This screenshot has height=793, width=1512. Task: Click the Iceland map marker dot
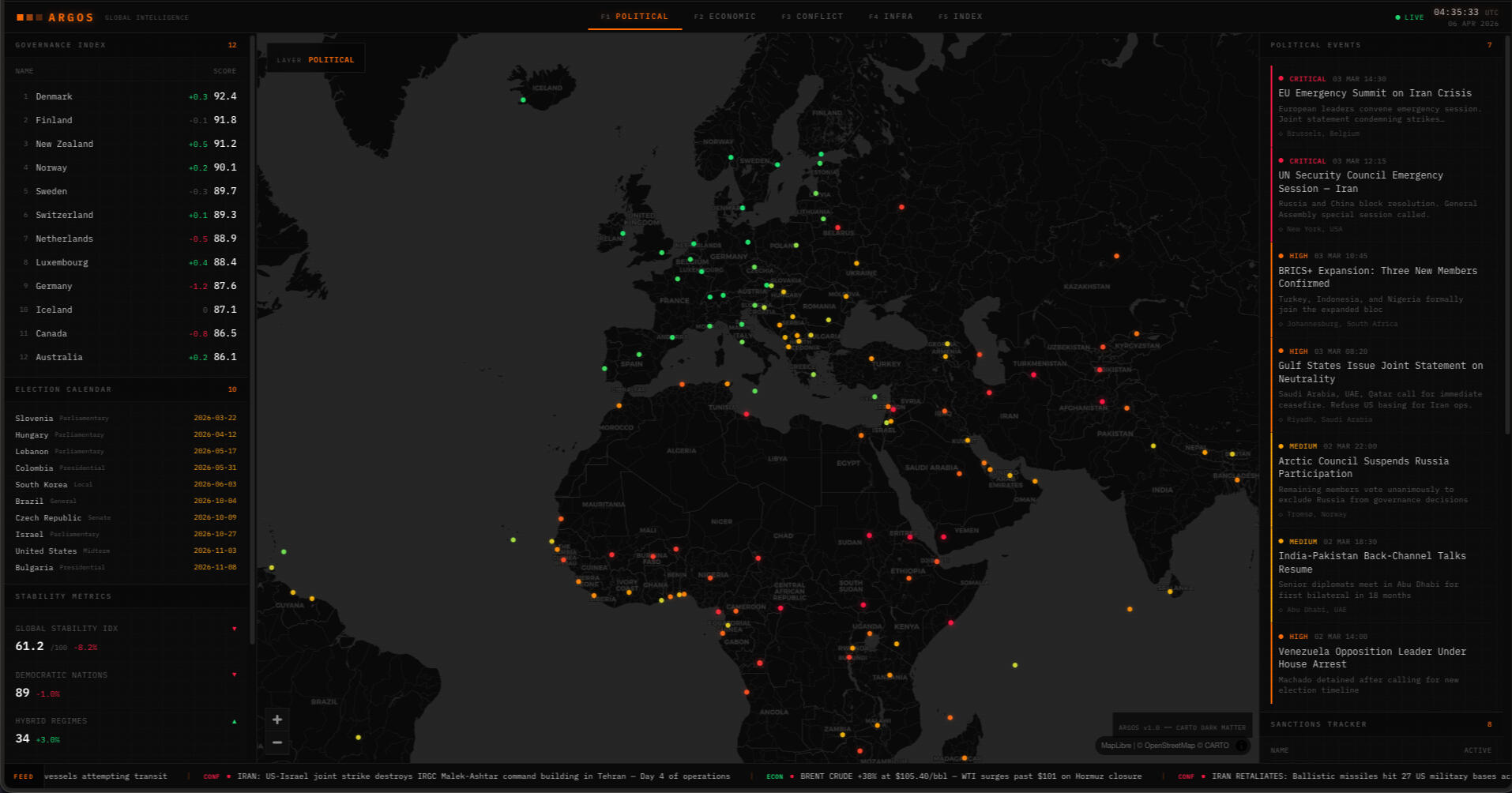pyautogui.click(x=523, y=100)
